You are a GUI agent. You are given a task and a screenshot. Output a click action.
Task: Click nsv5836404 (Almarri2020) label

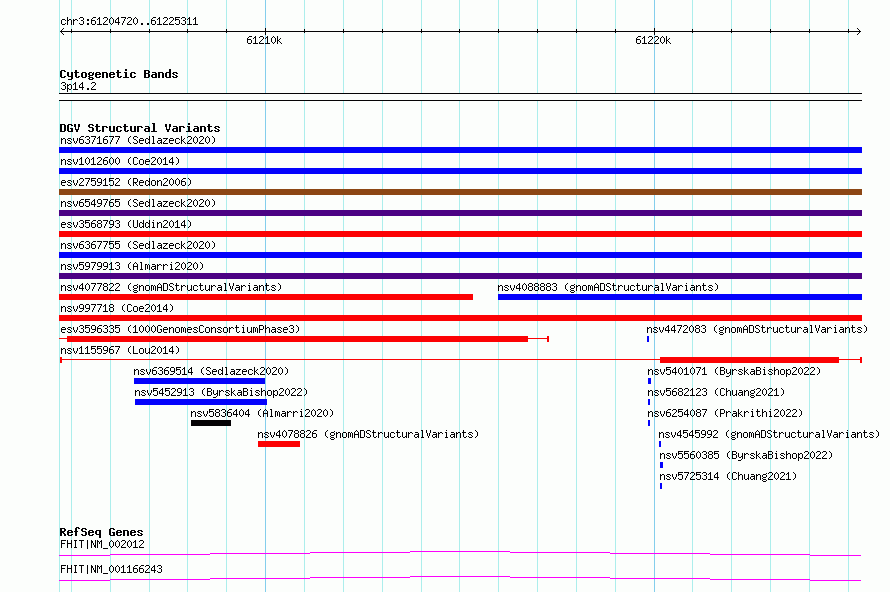[262, 413]
